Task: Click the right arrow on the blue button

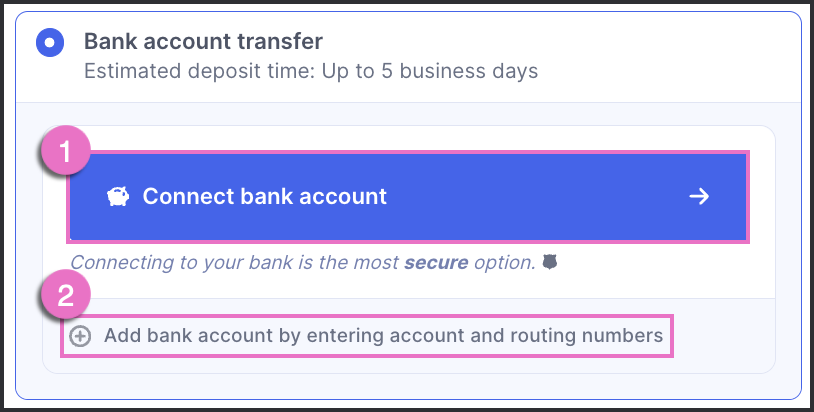Action: 699,197
